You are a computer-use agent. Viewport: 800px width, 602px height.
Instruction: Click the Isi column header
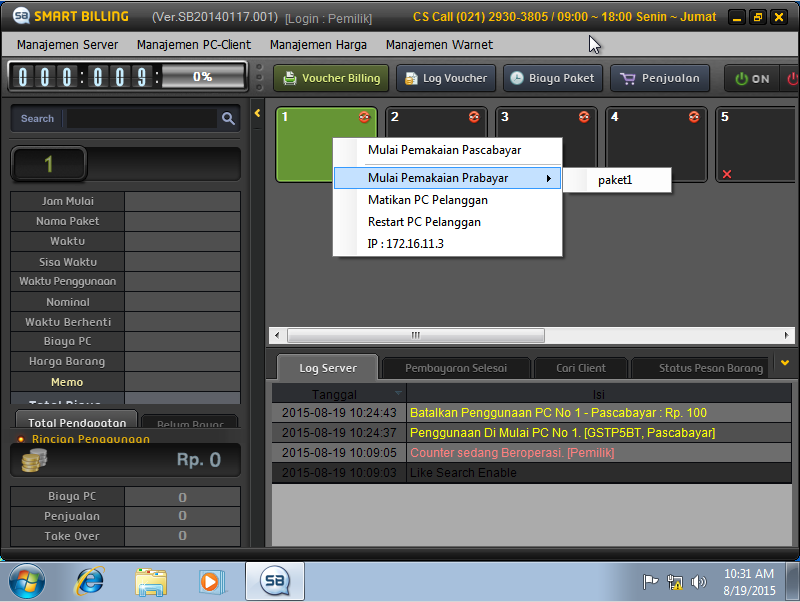click(598, 394)
